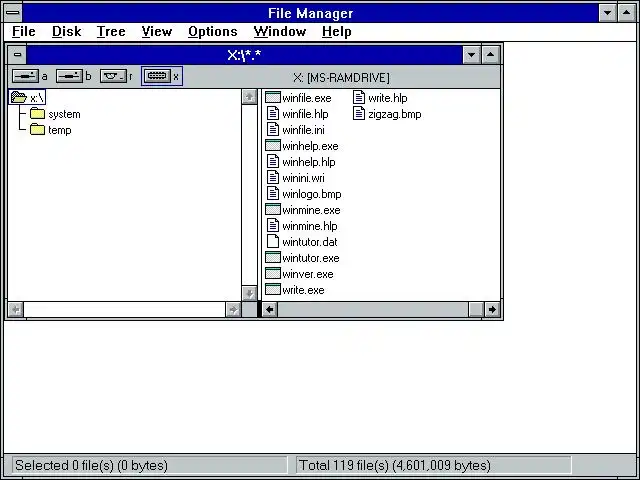Click the winfile.ini document icon
Image resolution: width=640 pixels, height=480 pixels.
(273, 129)
